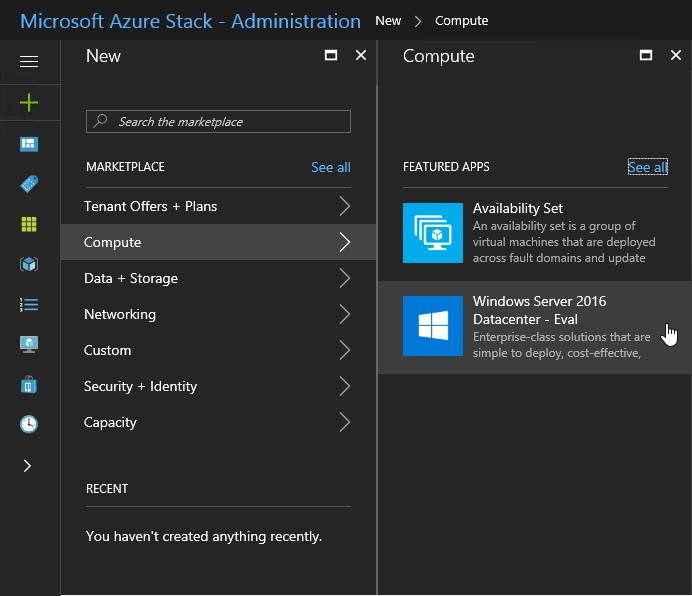
Task: Click the monitor Virtual machines sidebar icon
Action: tap(29, 344)
